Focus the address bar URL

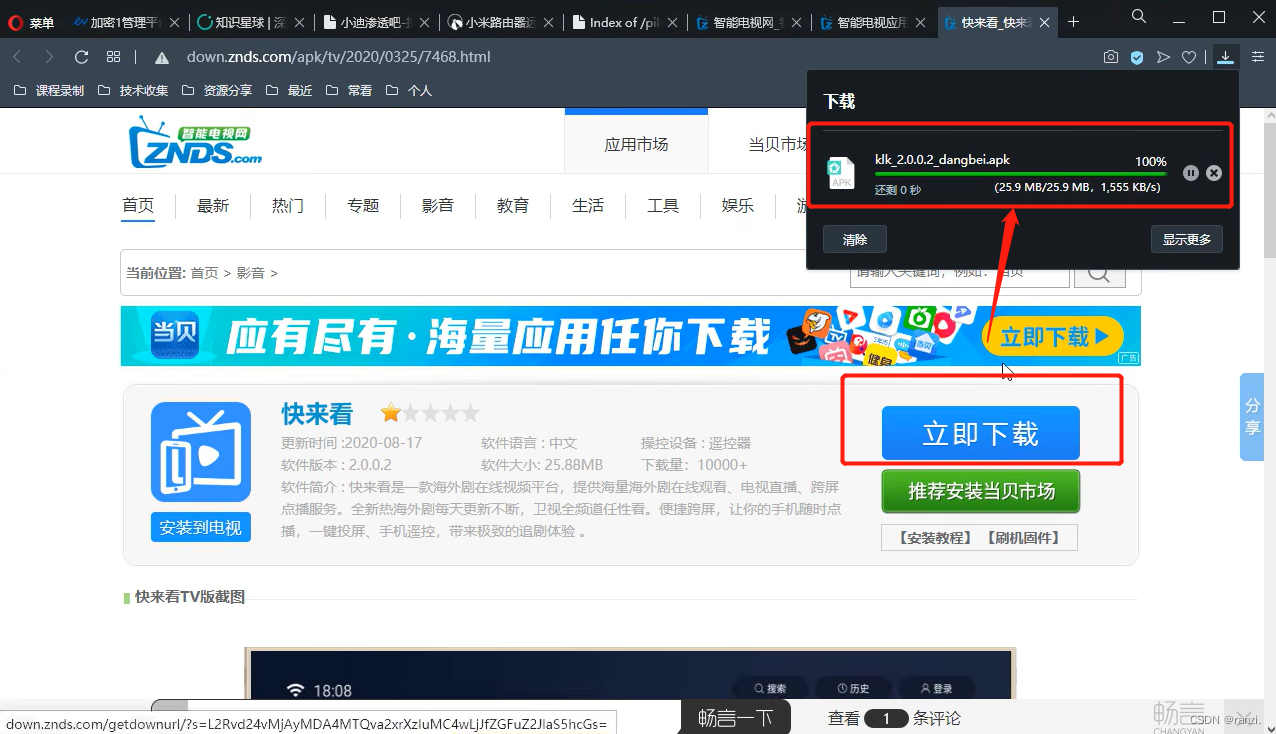click(x=339, y=57)
